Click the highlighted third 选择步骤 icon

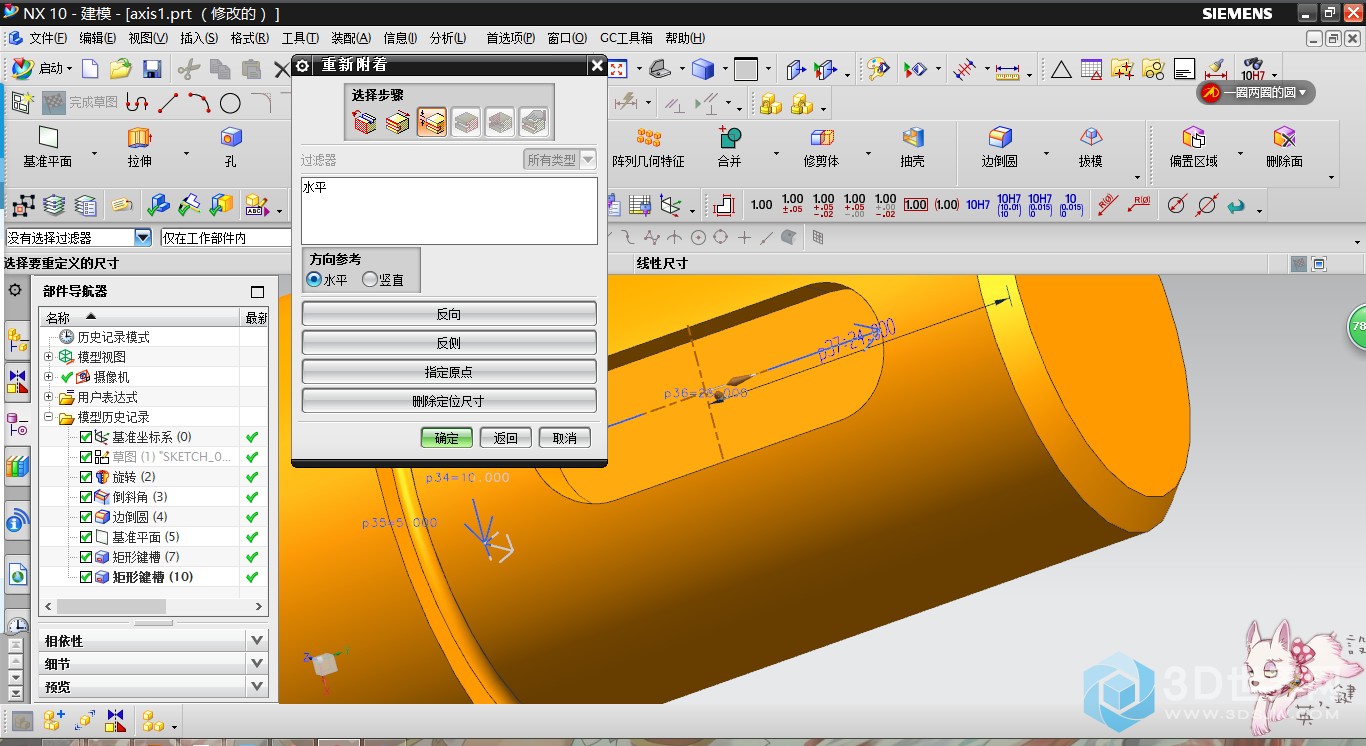432,123
